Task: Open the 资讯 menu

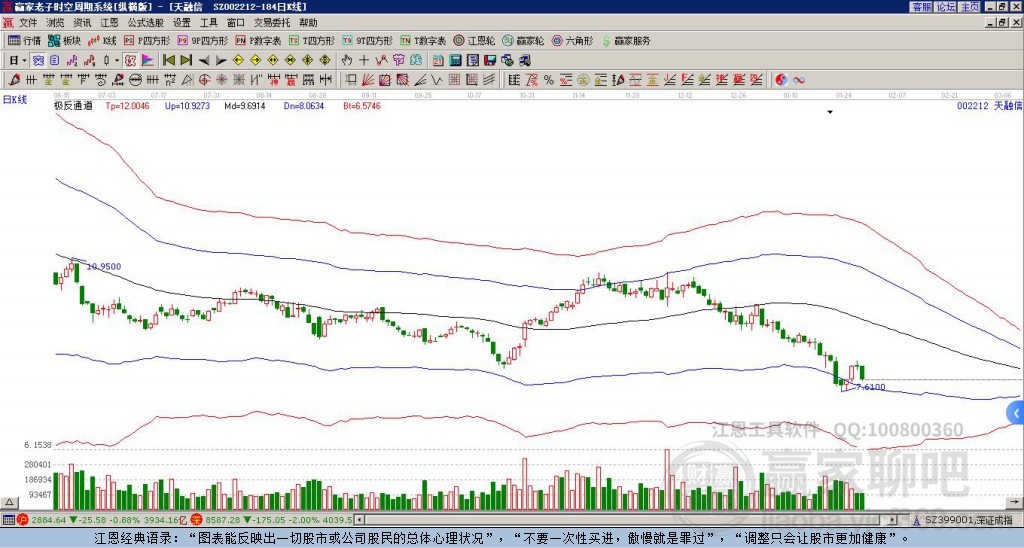Action: coord(82,23)
